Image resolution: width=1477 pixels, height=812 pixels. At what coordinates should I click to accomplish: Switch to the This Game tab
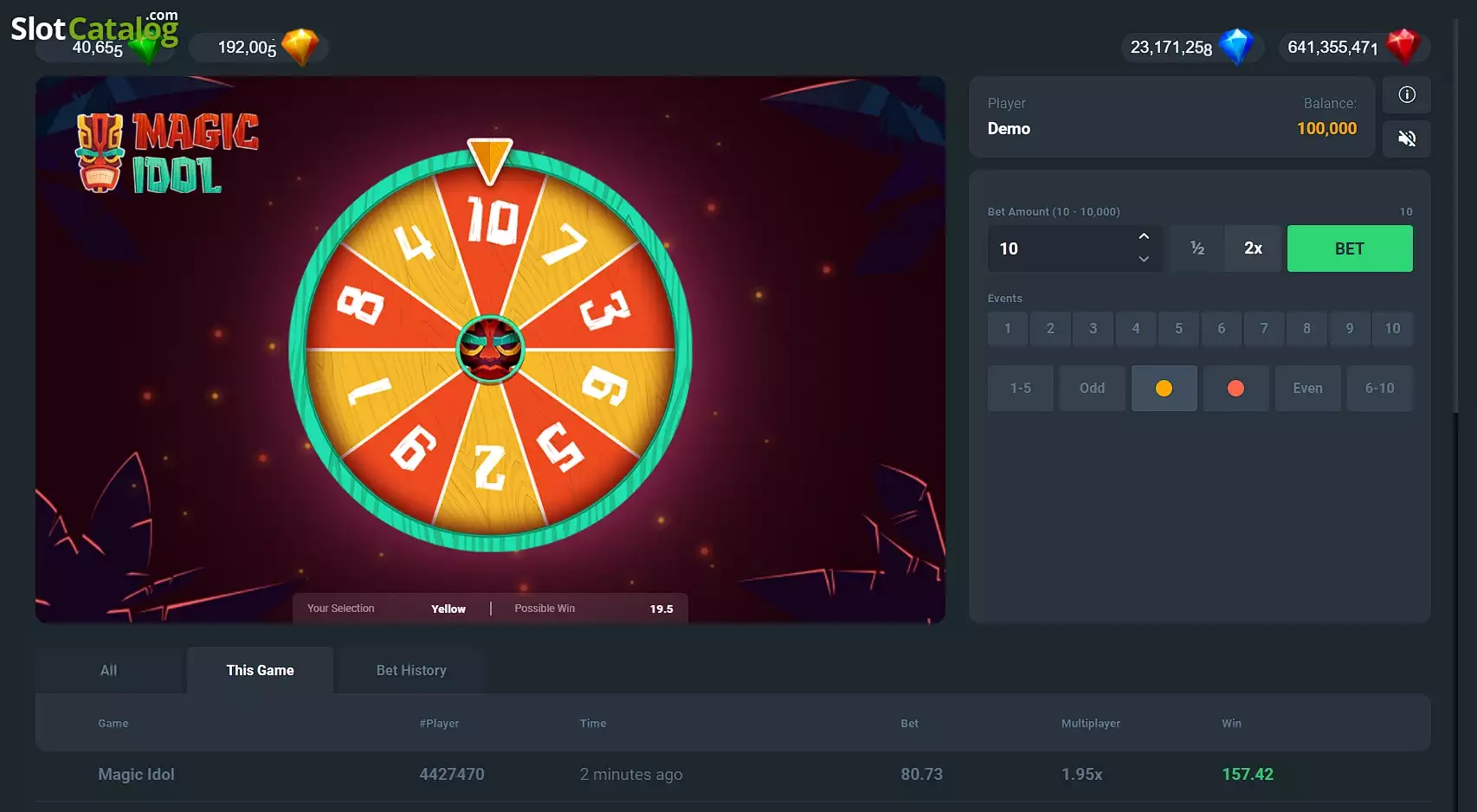(260, 670)
